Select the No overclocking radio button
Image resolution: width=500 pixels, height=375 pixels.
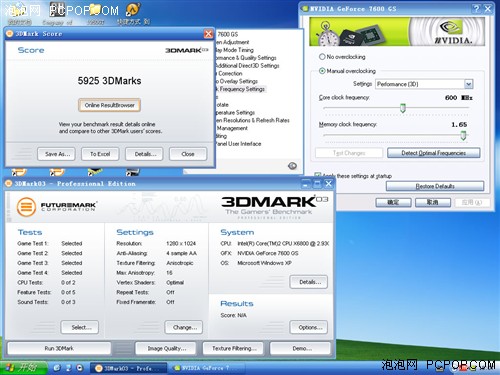coord(322,57)
